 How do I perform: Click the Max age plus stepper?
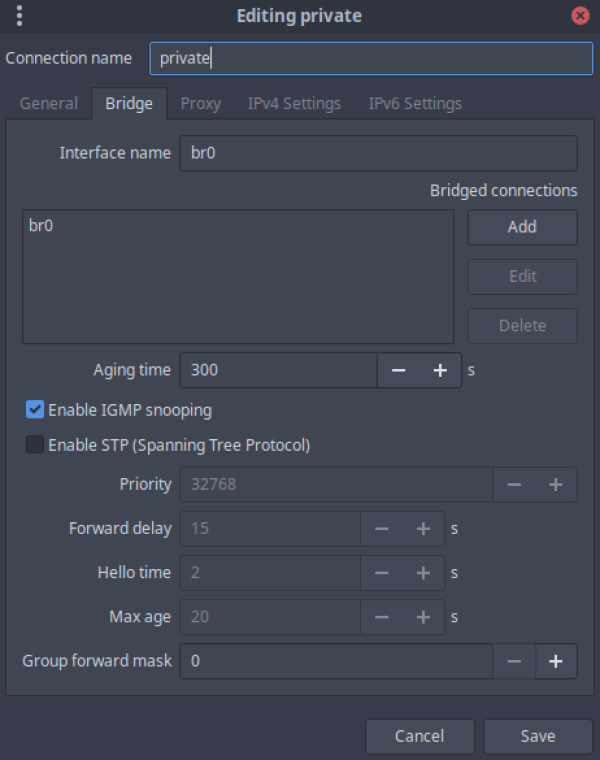(x=423, y=617)
